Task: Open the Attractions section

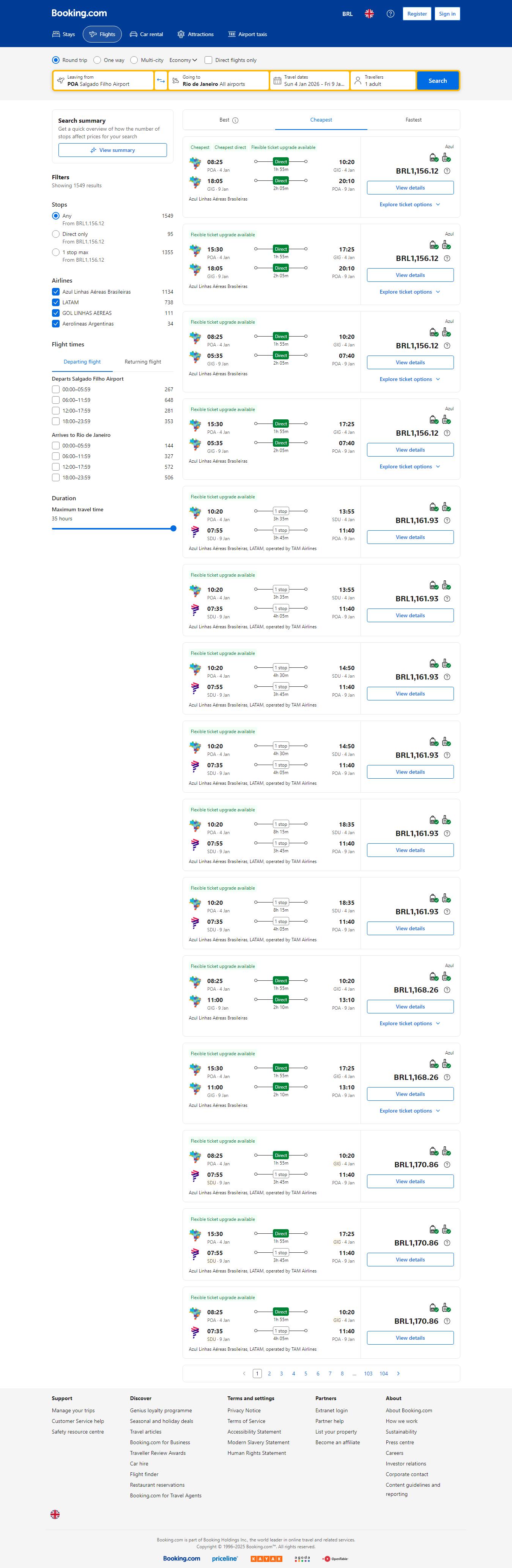Action: [x=195, y=35]
